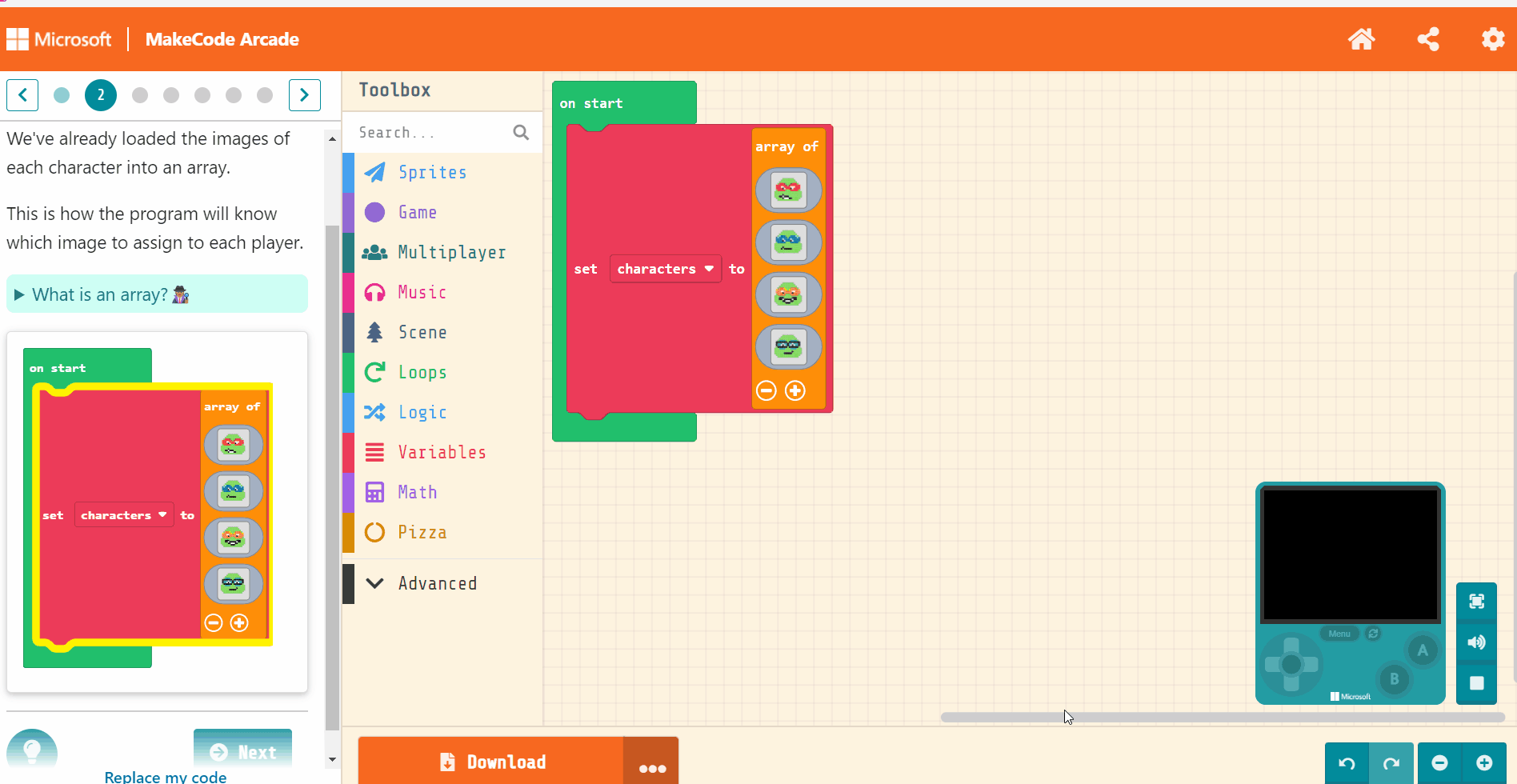Image resolution: width=1517 pixels, height=784 pixels.
Task: Select the Logic category
Action: [422, 412]
